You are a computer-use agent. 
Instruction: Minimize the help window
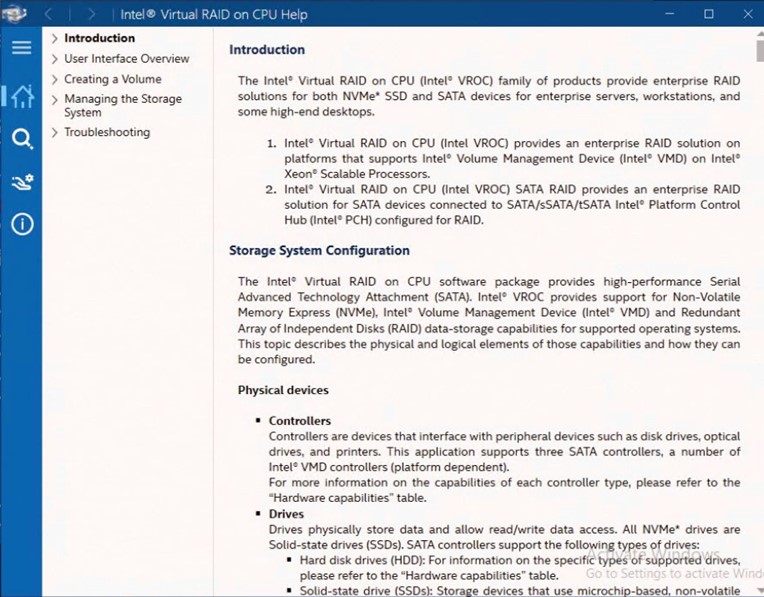click(670, 14)
